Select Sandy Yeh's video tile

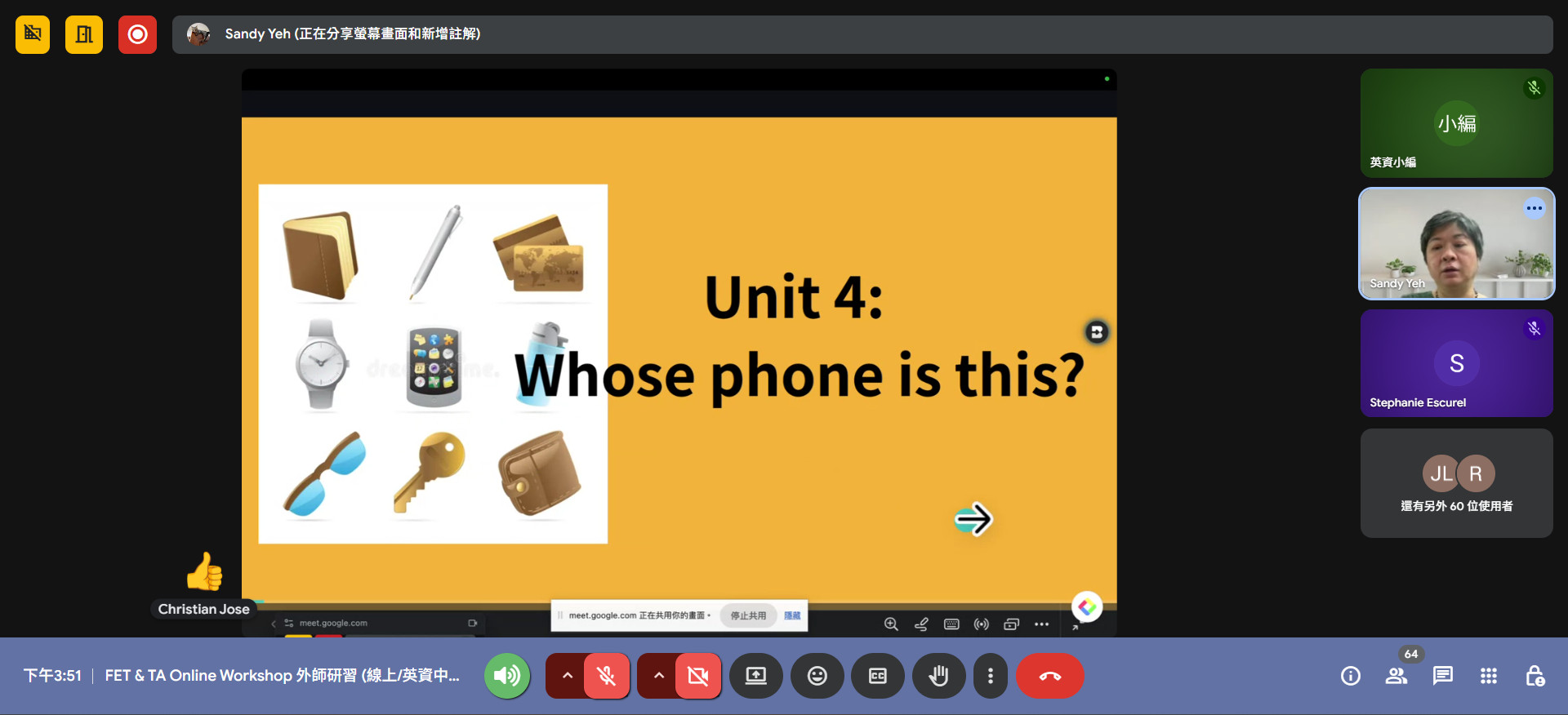point(1456,244)
